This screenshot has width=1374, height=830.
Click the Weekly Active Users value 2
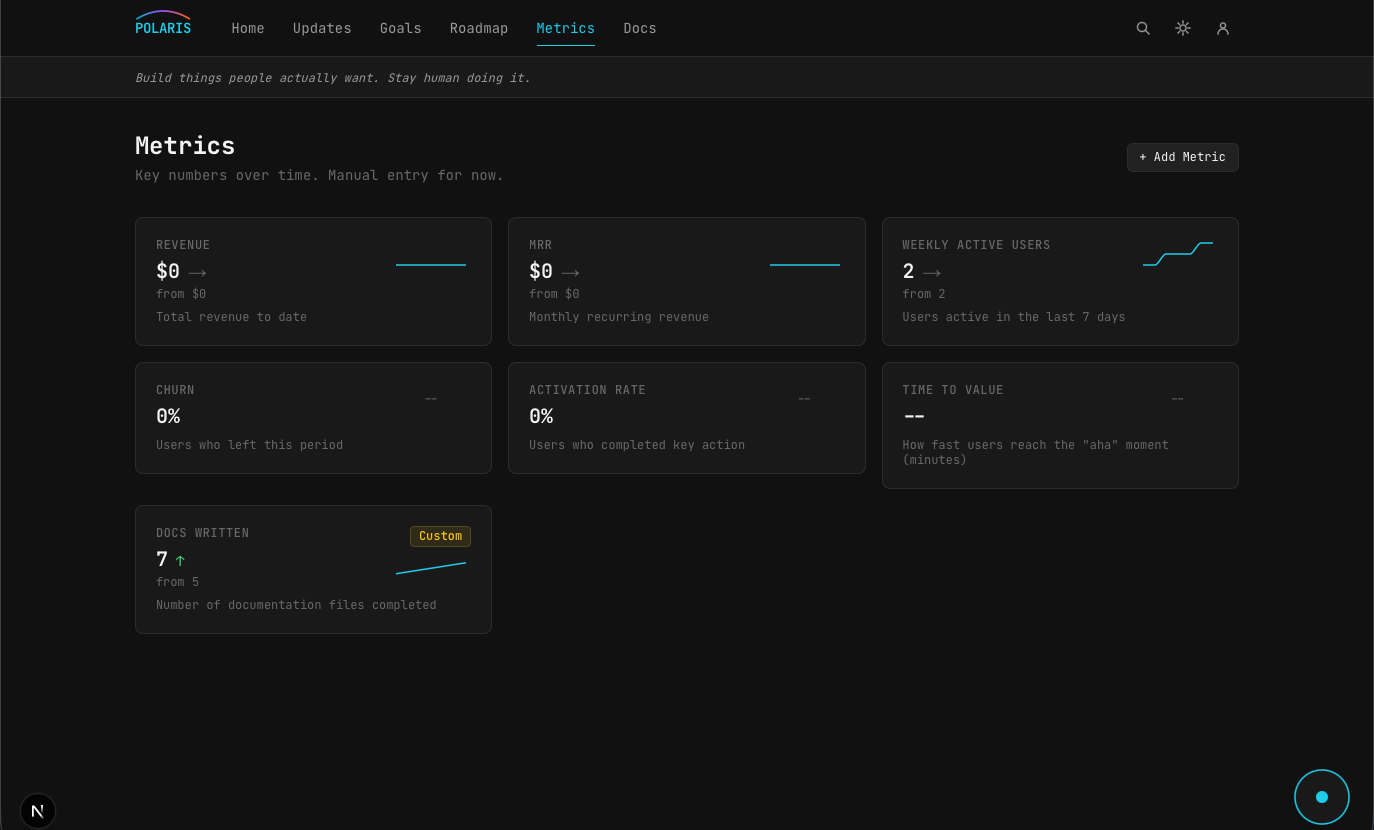(908, 271)
